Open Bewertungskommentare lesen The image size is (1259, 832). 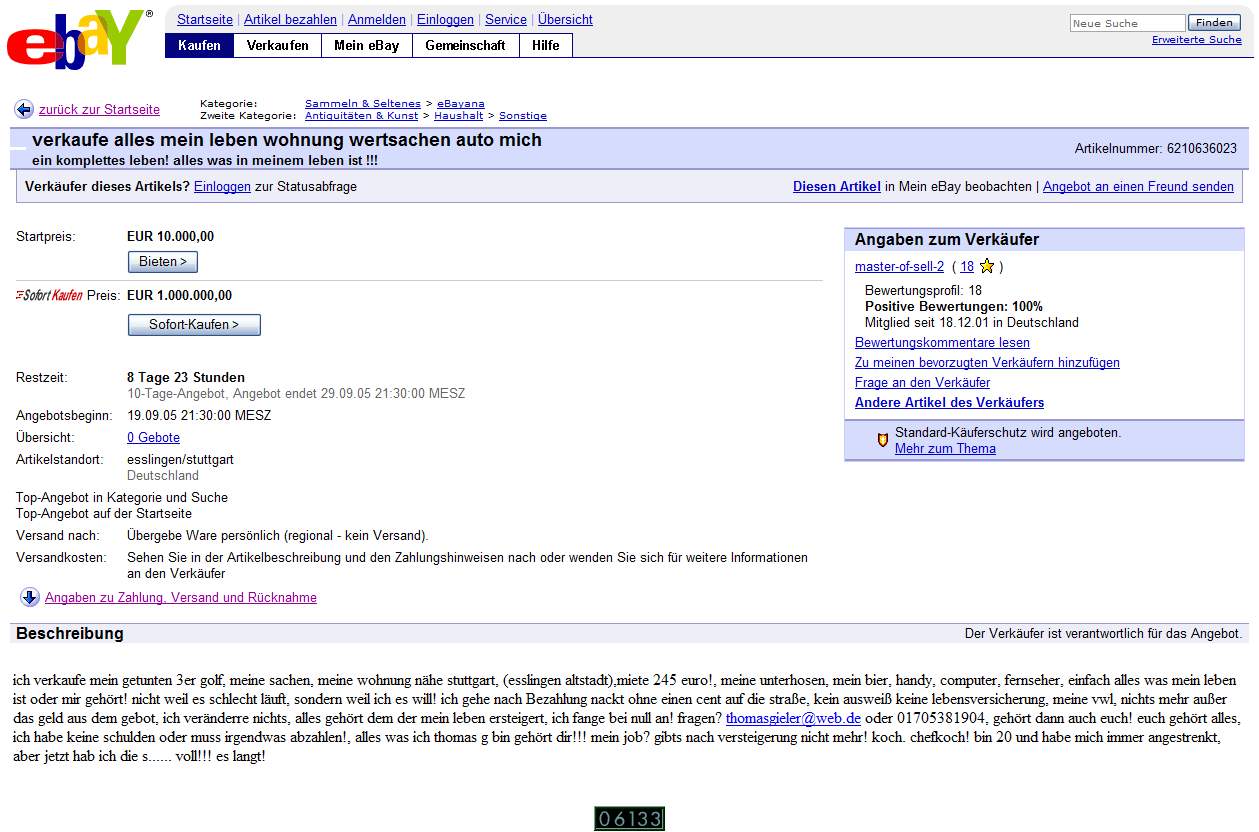pos(942,343)
